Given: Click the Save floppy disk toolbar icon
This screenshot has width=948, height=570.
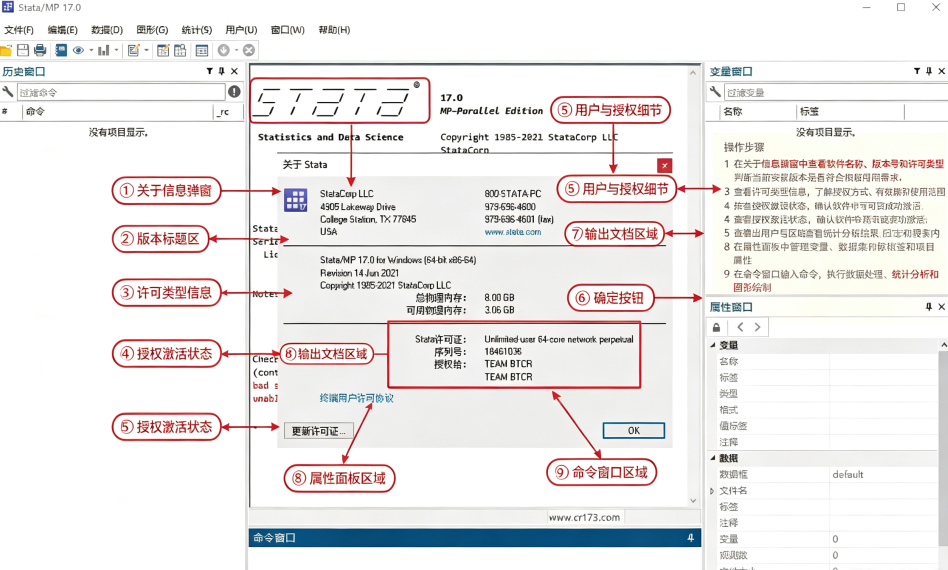Looking at the screenshot, I should [23, 50].
